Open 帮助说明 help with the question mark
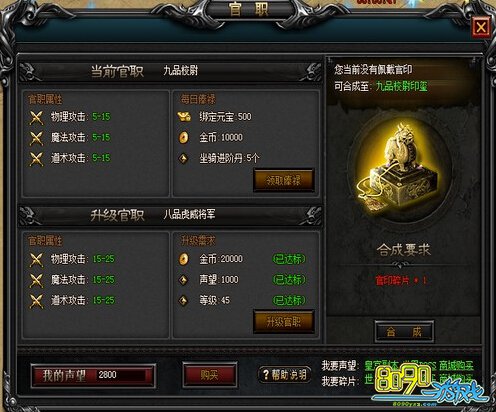496x412 pixels. tap(284, 375)
